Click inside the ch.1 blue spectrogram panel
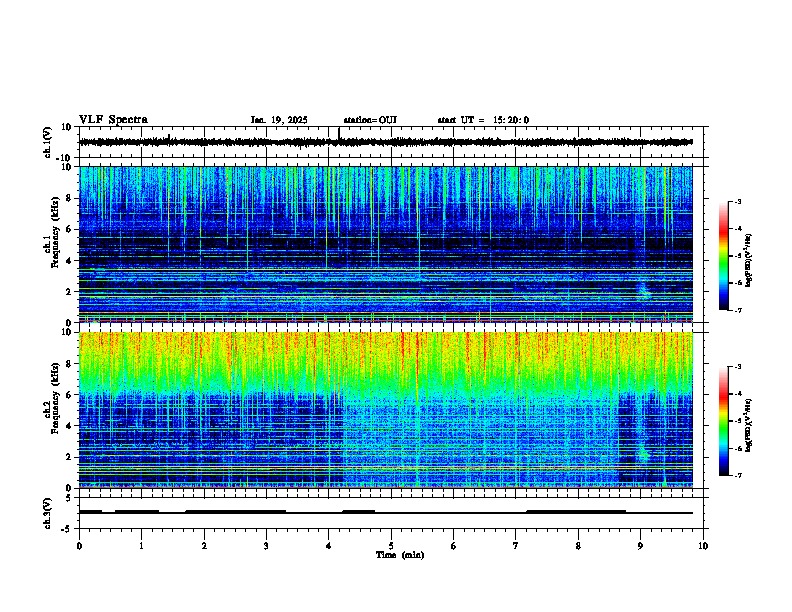The height and width of the screenshot is (612, 792). point(385,244)
